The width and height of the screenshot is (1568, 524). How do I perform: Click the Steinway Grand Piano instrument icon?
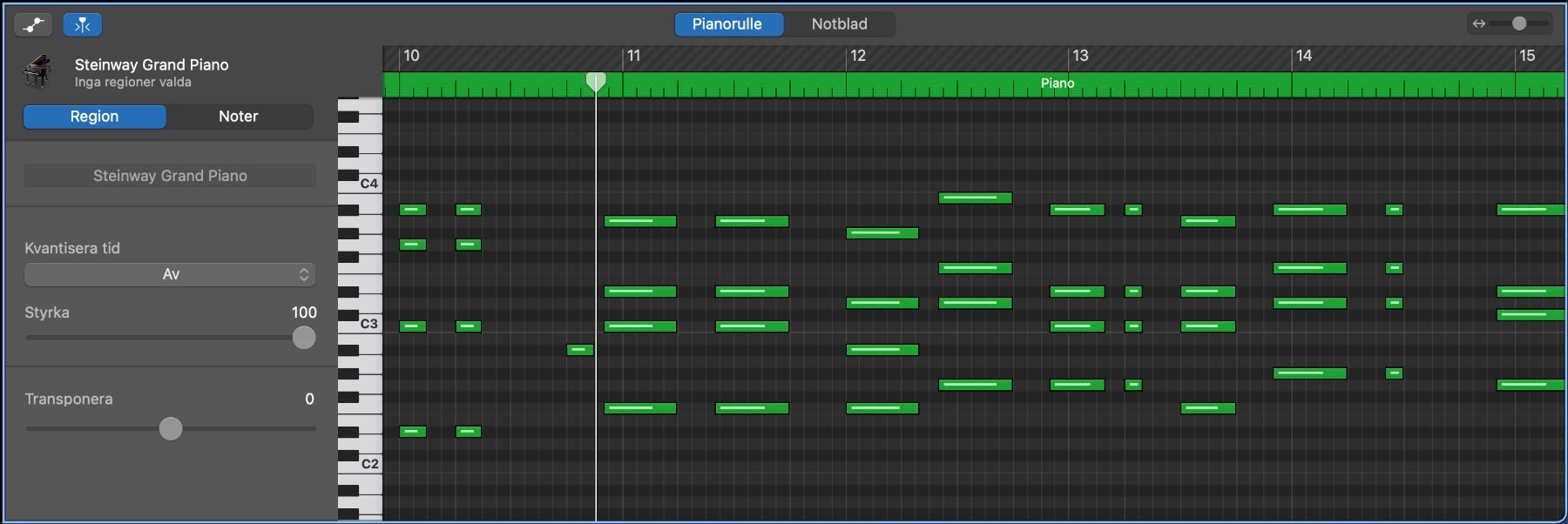(x=37, y=71)
